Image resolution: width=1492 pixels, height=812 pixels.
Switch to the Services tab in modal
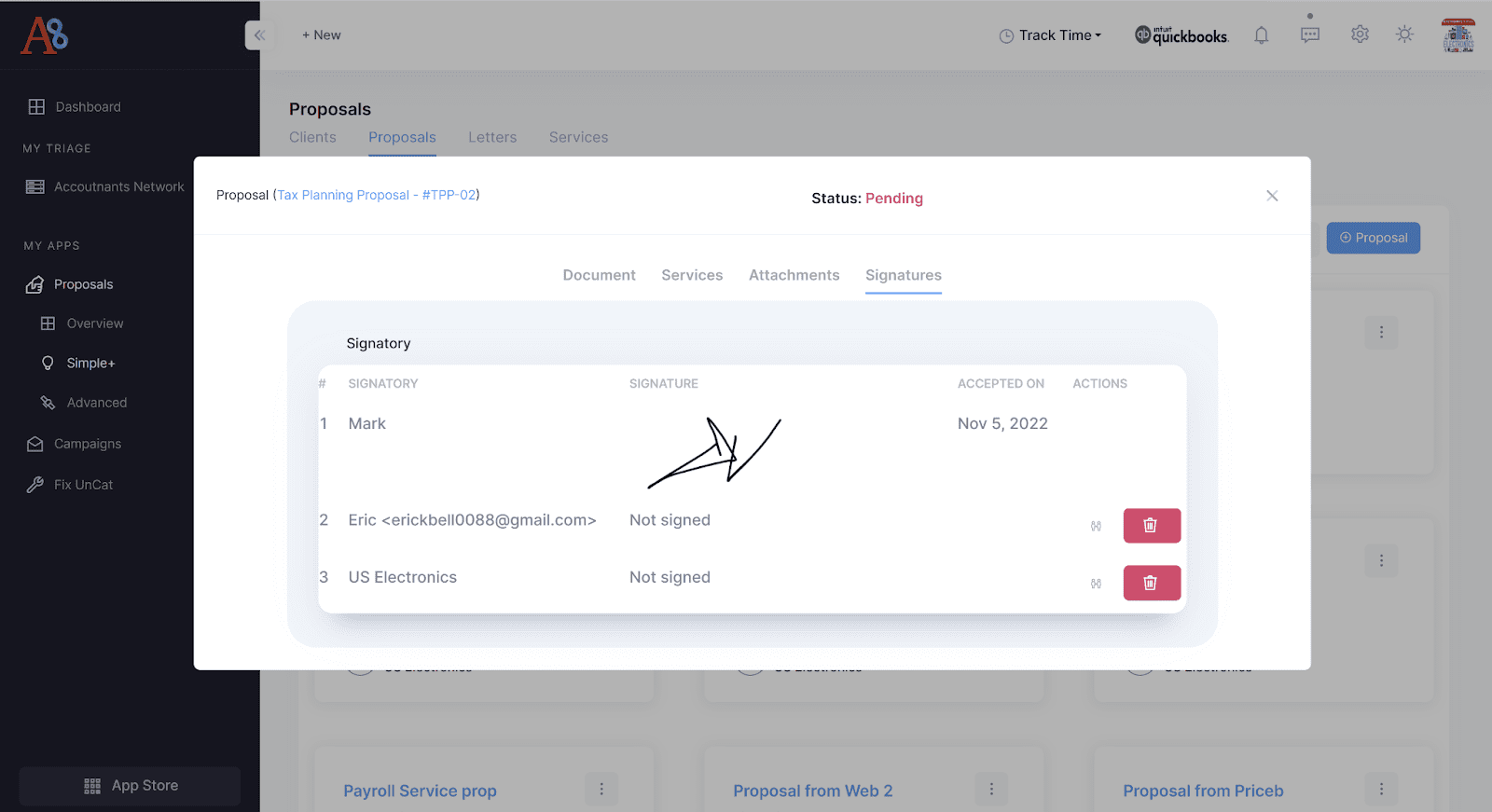pos(692,275)
